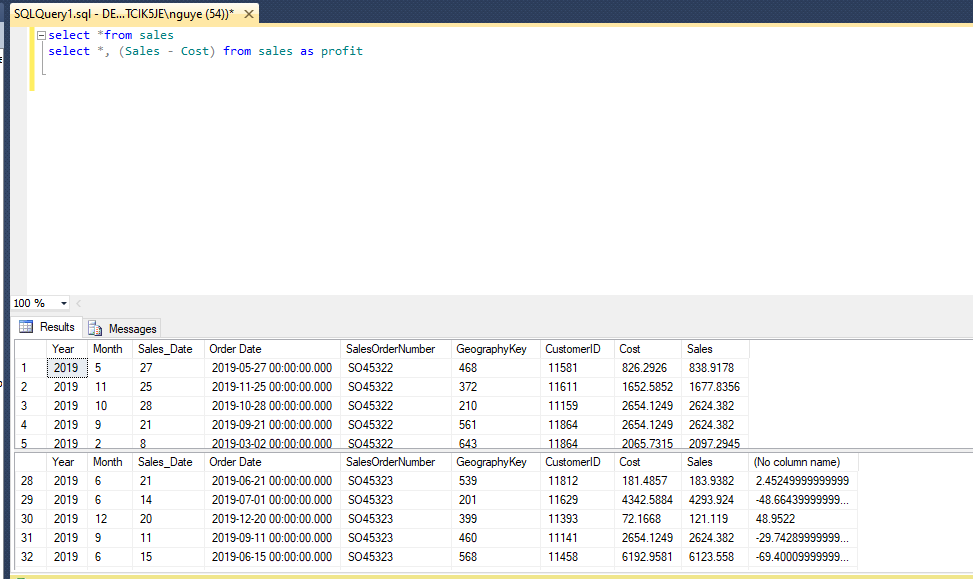Select row 28 header in second grid
This screenshot has width=973, height=579.
pos(30,481)
